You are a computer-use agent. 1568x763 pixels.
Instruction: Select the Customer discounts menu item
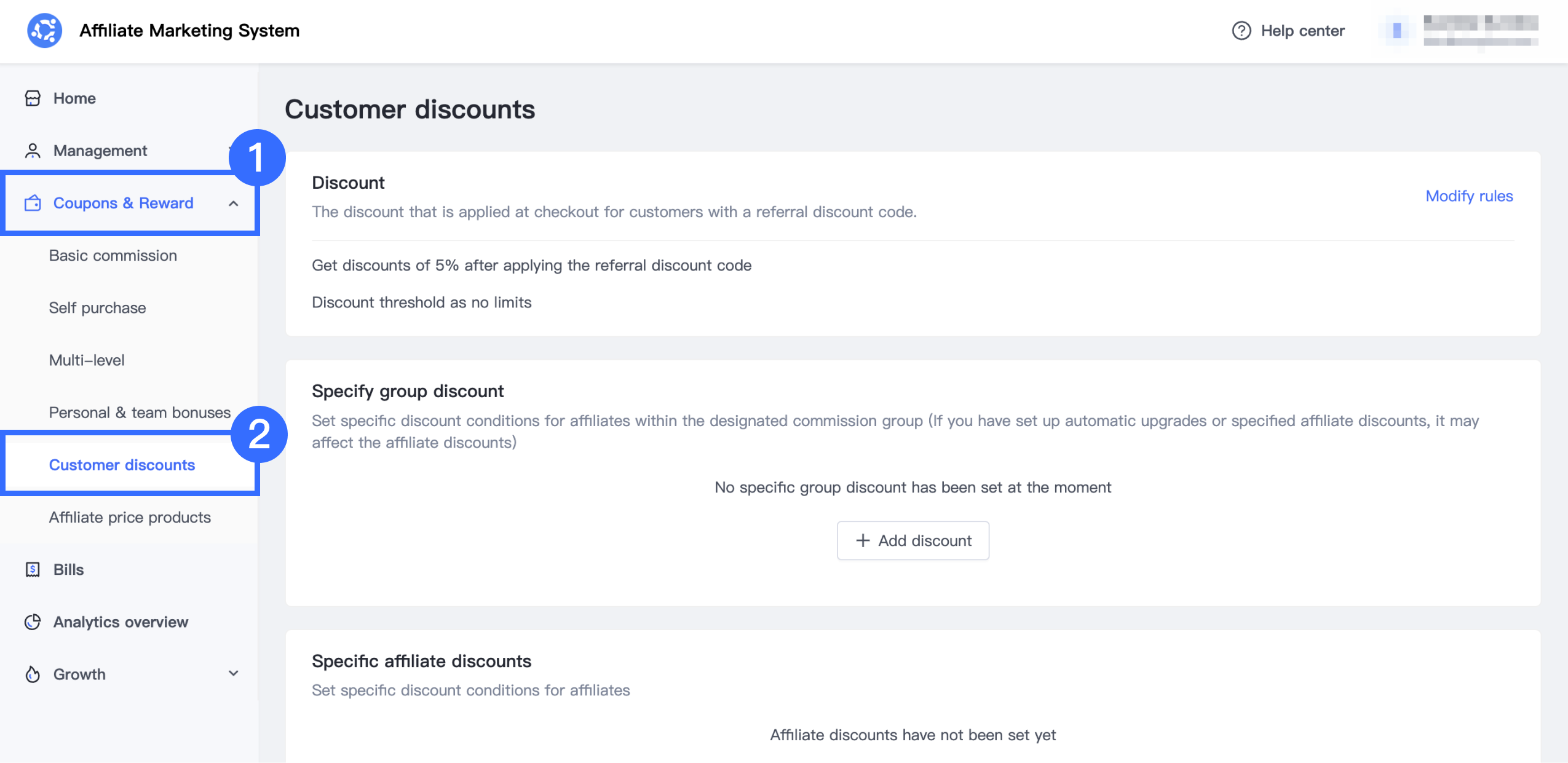pyautogui.click(x=122, y=465)
